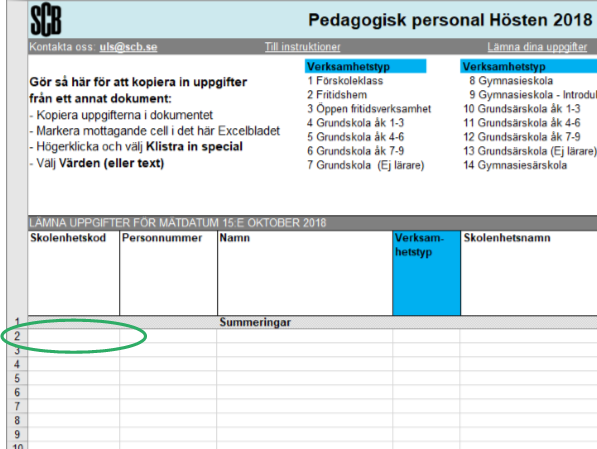The image size is (597, 449).
Task: Select the Namn column header
Action: 305,273
